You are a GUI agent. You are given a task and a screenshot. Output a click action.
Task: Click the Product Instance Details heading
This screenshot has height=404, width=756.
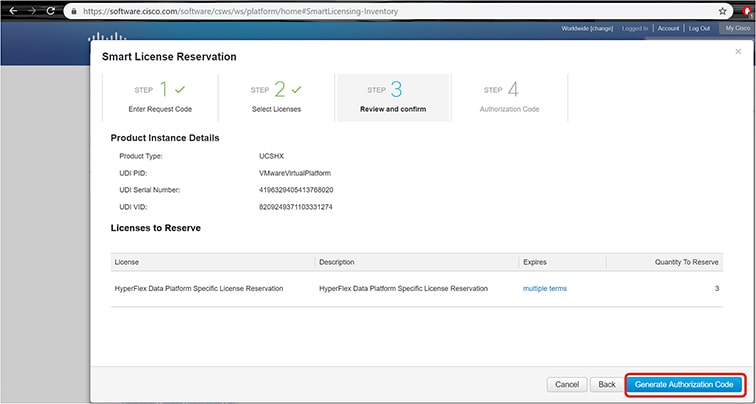click(165, 138)
